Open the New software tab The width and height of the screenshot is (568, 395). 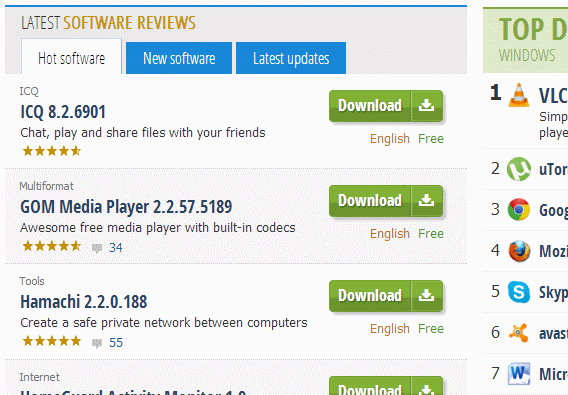point(179,58)
